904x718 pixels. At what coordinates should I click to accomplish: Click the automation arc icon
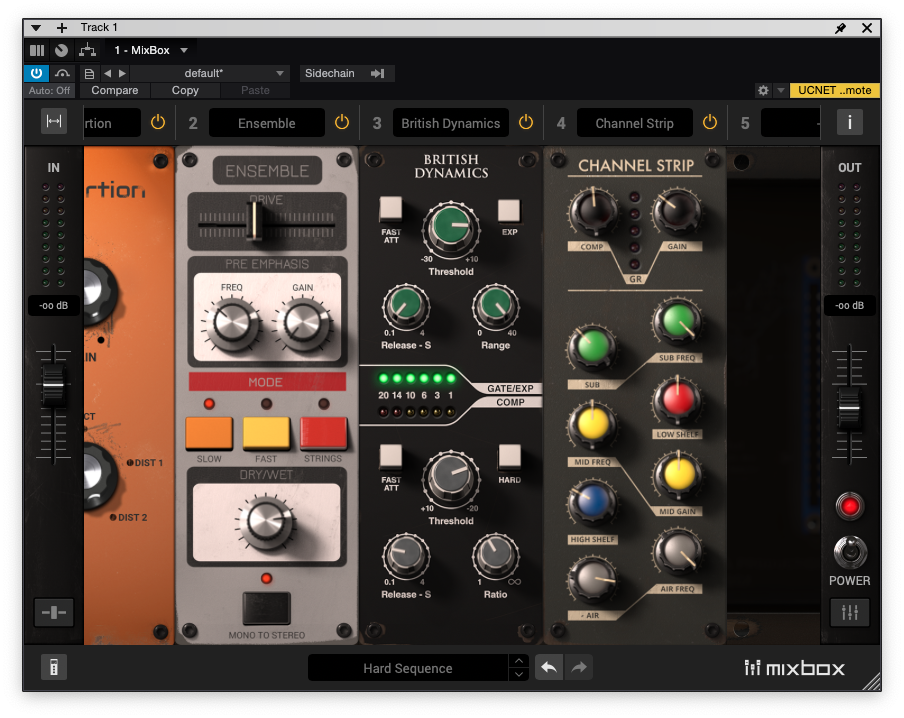click(62, 73)
